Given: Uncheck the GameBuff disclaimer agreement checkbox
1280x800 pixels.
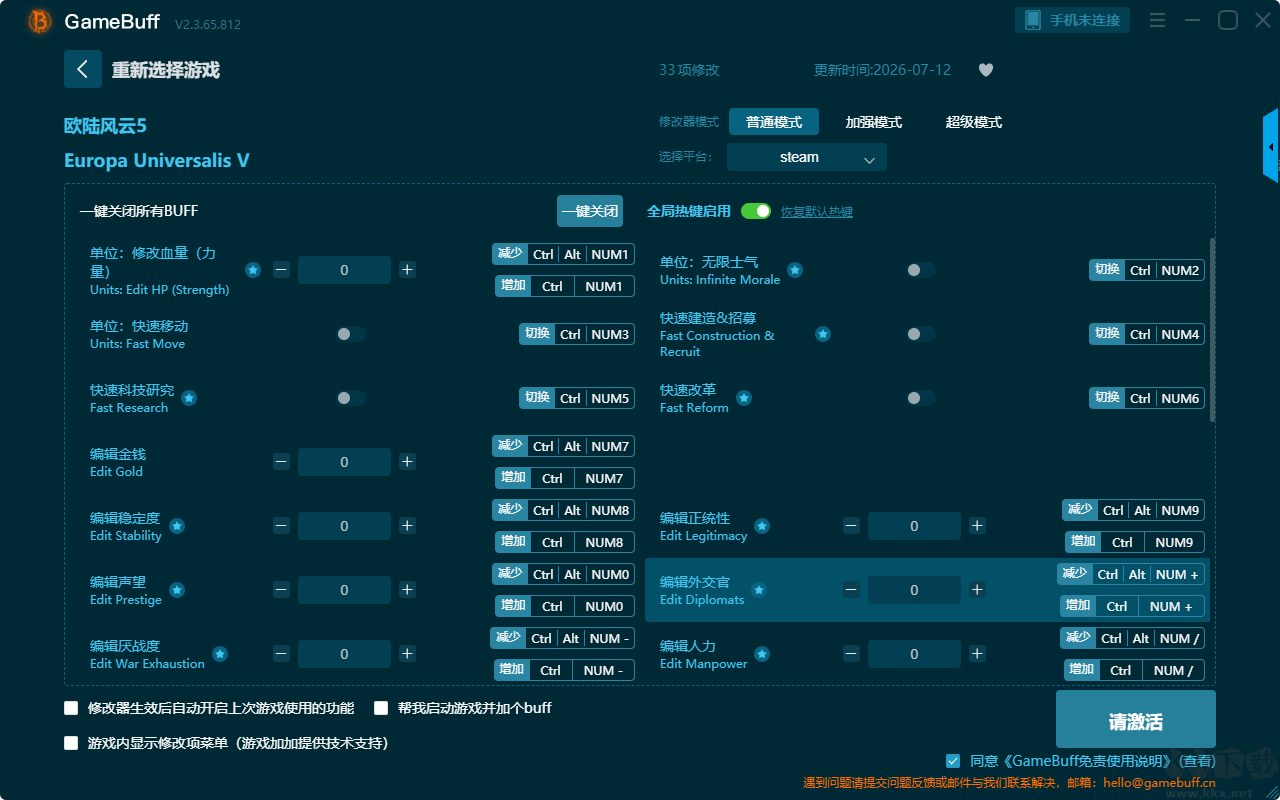Looking at the screenshot, I should click(x=953, y=761).
